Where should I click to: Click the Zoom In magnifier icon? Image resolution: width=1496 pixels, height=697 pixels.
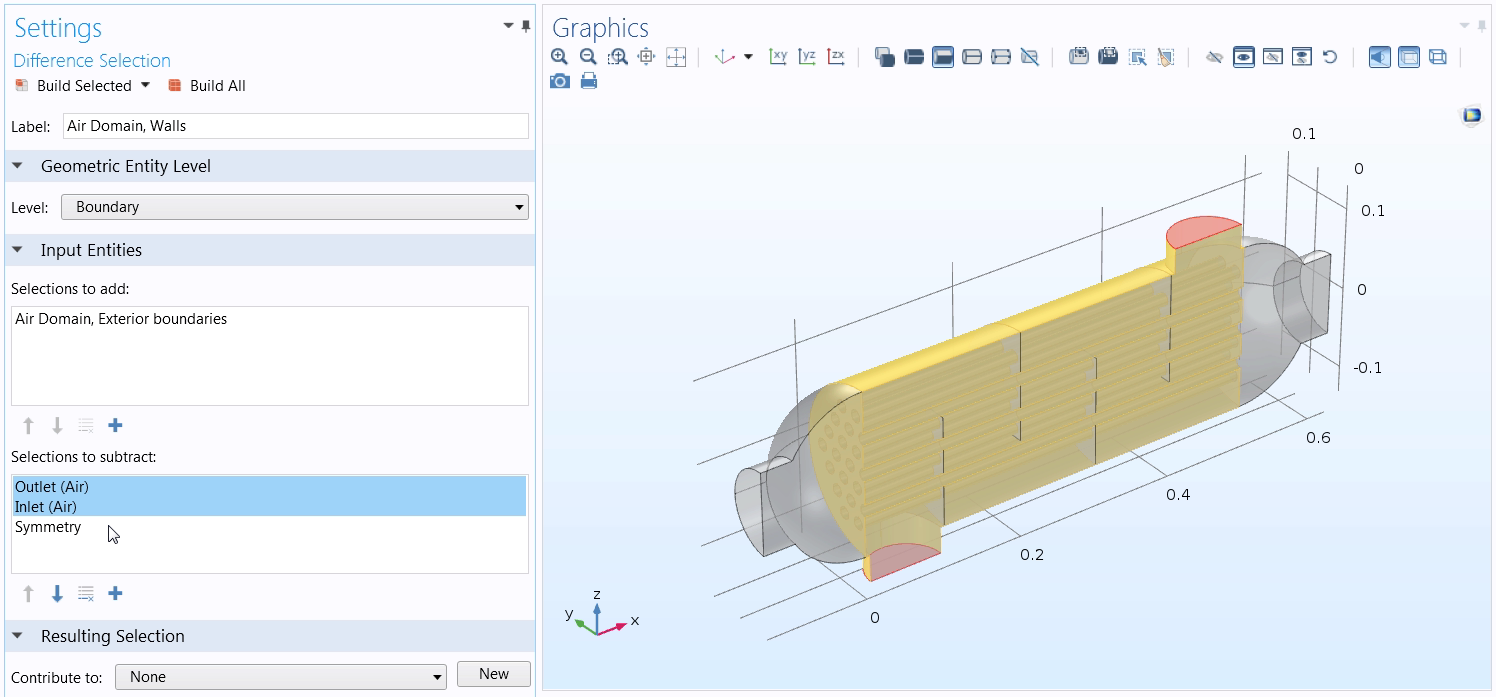[x=560, y=57]
